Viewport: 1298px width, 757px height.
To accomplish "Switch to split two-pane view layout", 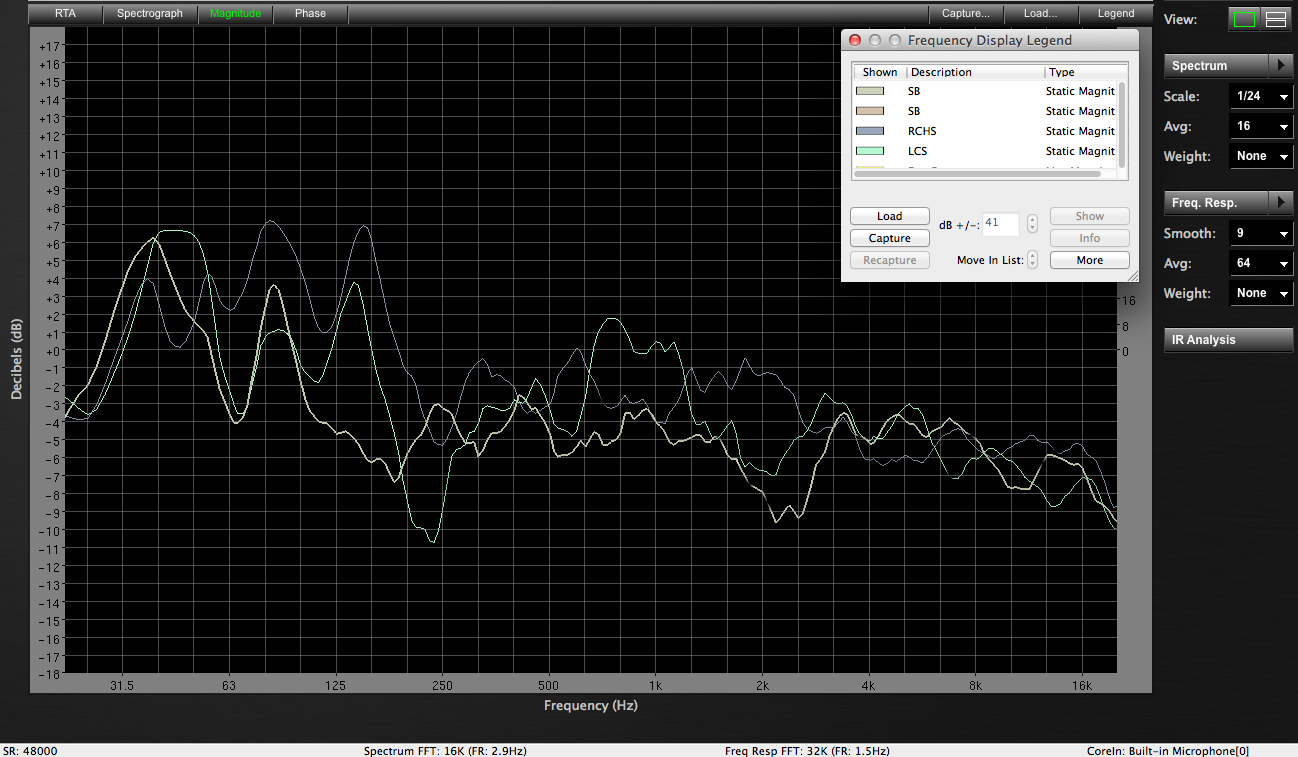I will tap(1276, 19).
